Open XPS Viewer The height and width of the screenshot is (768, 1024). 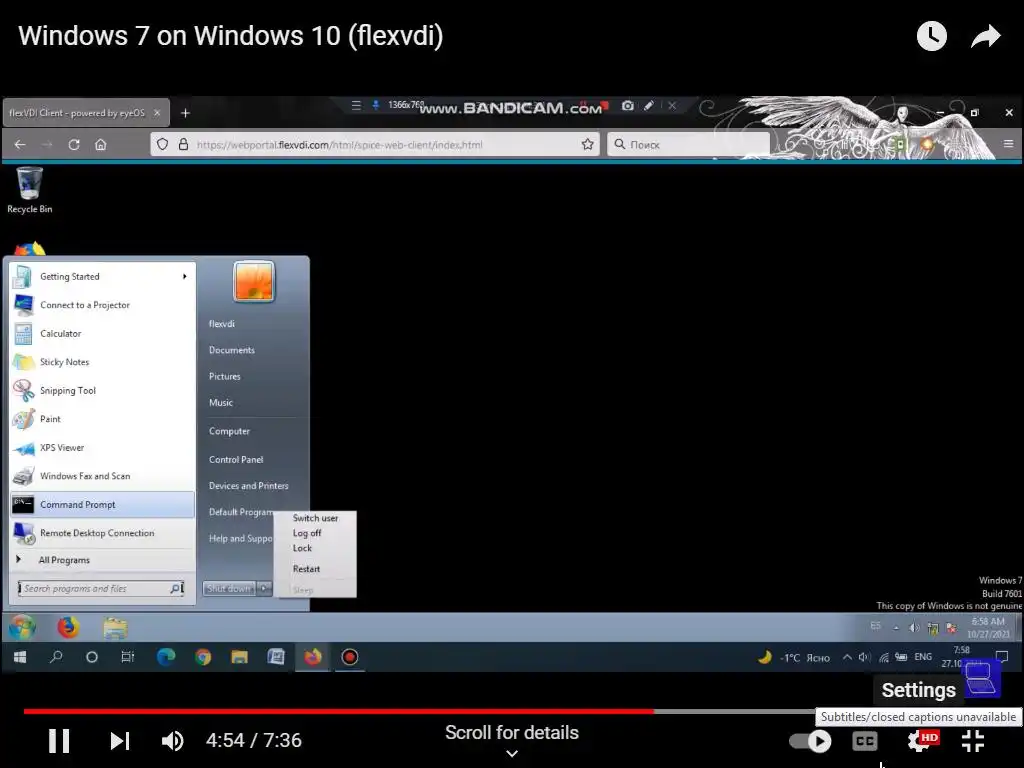(x=103, y=448)
